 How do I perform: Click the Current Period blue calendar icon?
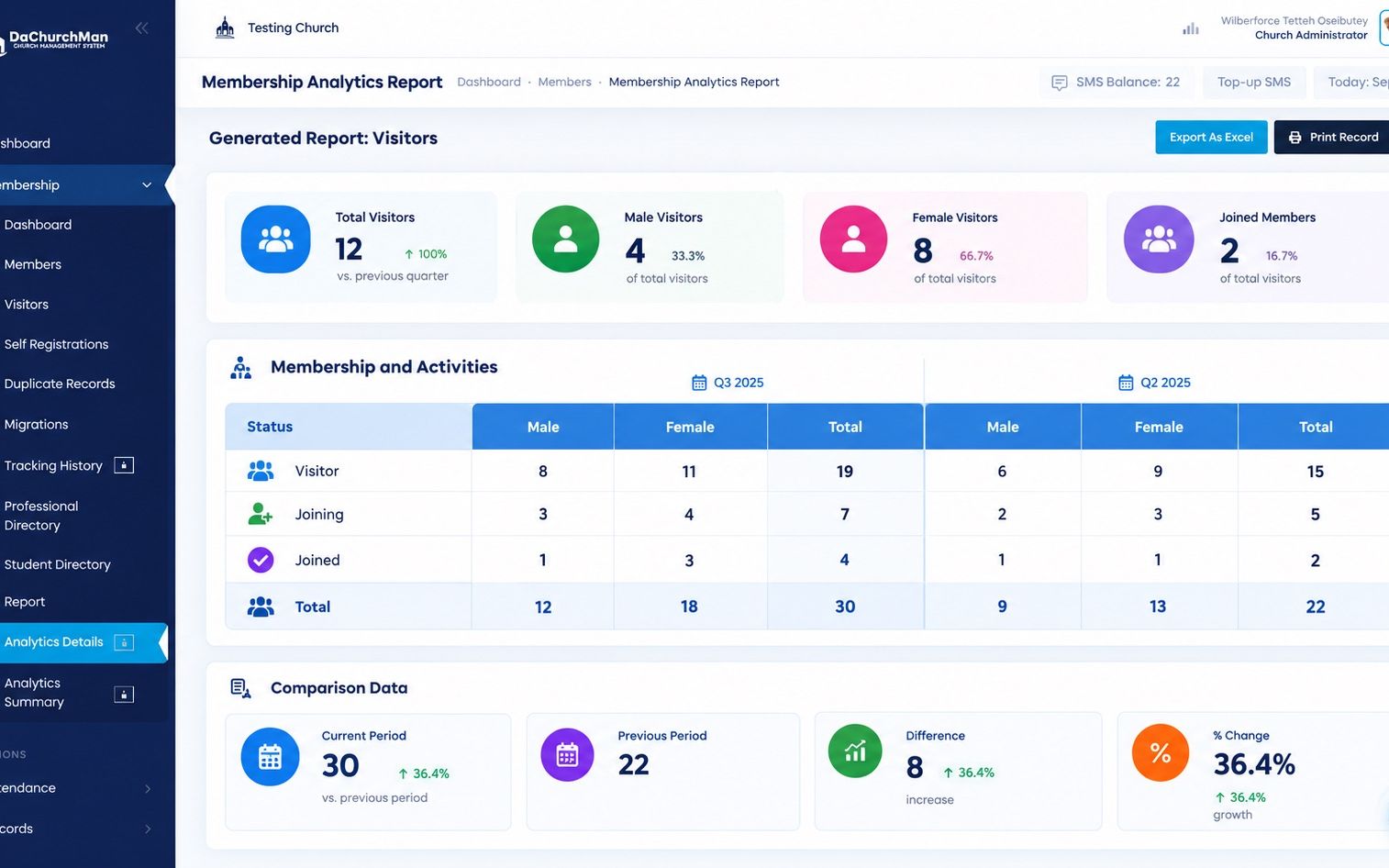(x=270, y=757)
